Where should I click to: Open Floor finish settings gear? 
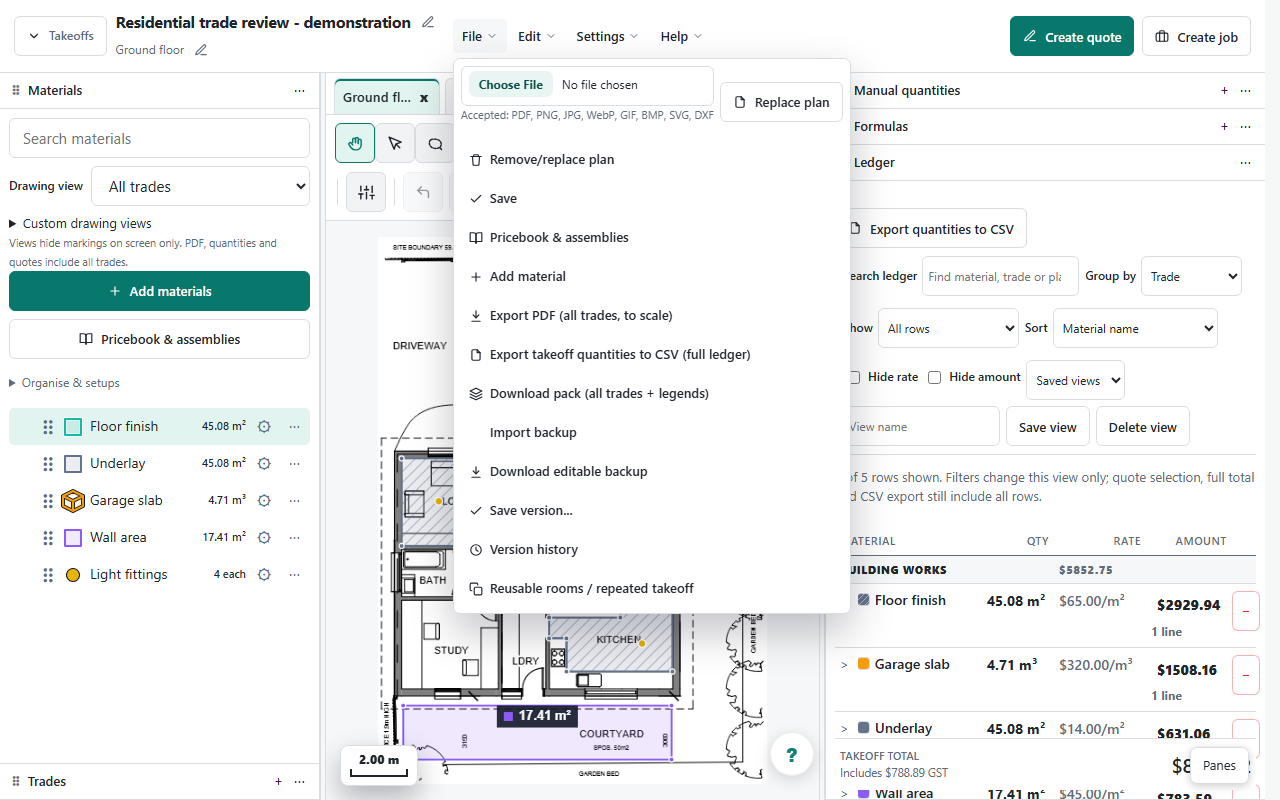coord(264,426)
